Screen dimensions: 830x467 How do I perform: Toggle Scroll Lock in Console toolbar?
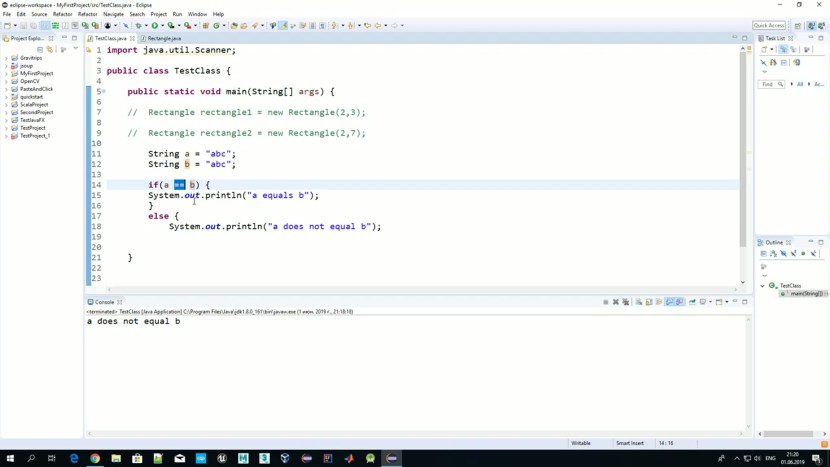tap(649, 302)
